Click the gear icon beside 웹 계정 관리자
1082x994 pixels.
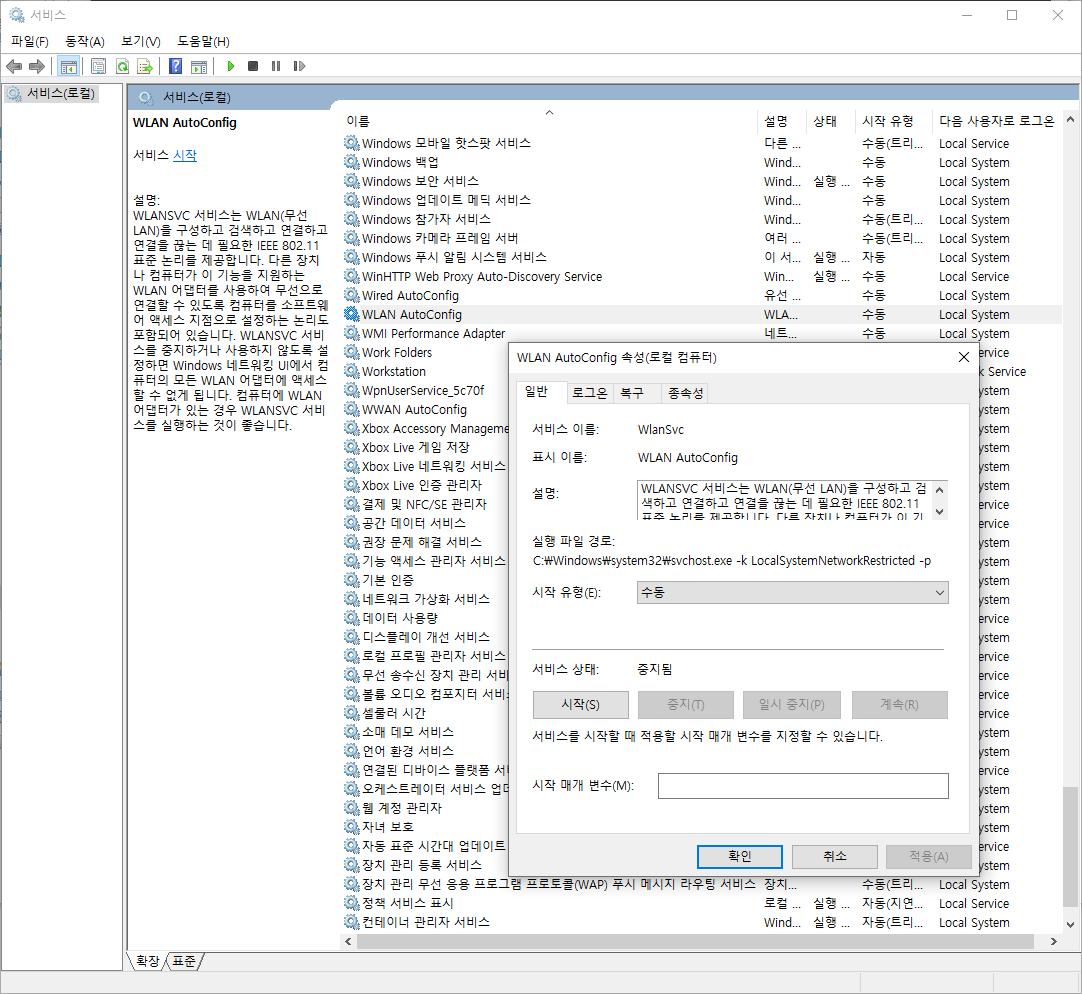352,808
